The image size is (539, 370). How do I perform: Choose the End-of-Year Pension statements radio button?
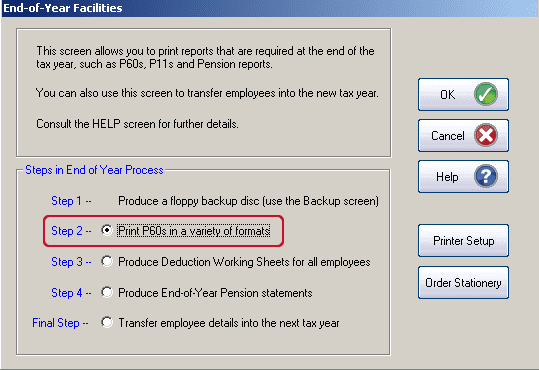[x=107, y=292]
